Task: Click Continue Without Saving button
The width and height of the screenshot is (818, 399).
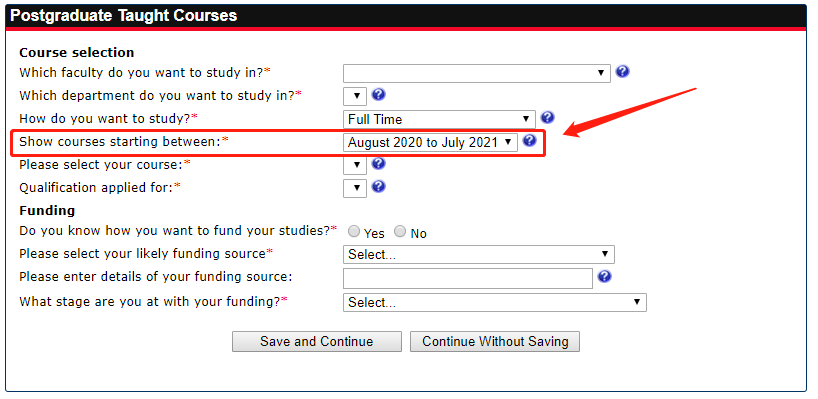Action: (x=495, y=342)
